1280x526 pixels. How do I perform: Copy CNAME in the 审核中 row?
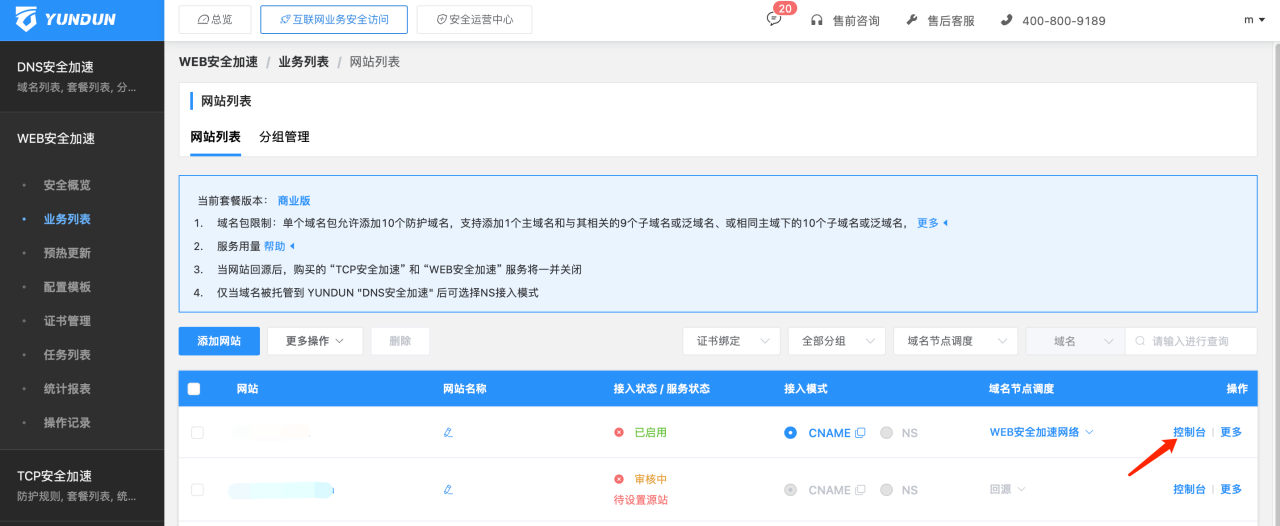(x=860, y=490)
